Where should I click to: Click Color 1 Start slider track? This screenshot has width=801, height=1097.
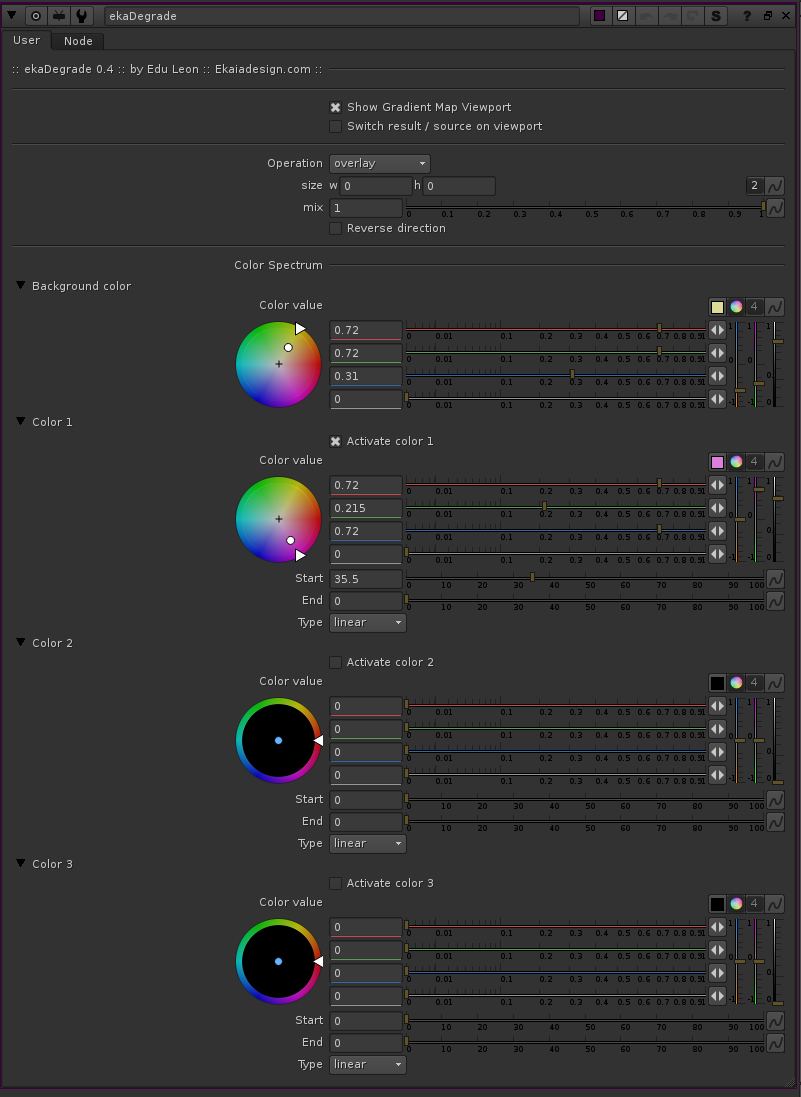(585, 578)
